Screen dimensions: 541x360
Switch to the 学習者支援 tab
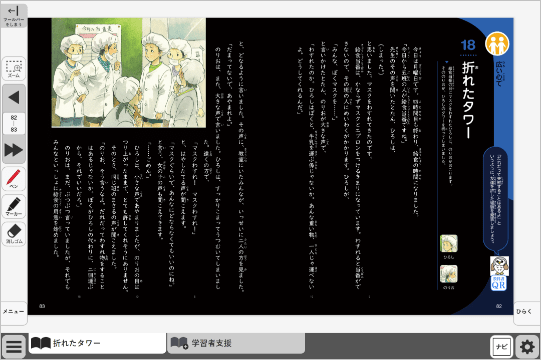(236, 343)
